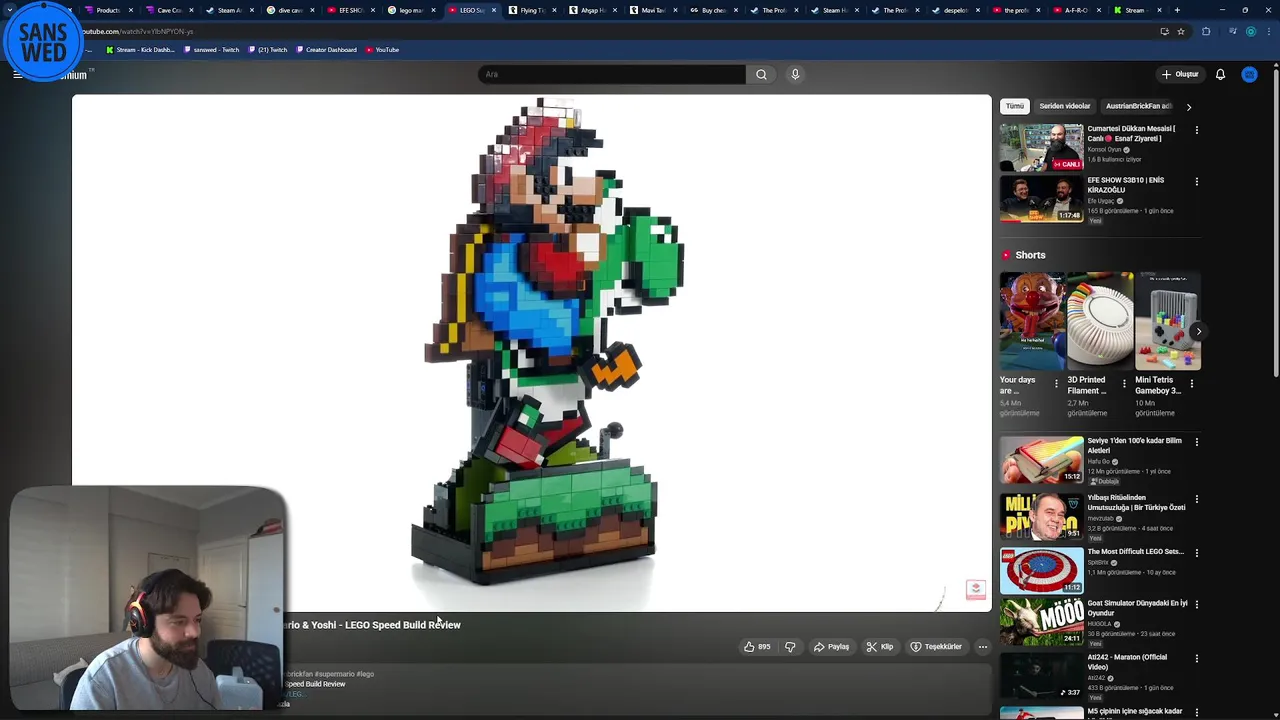
Task: Click the Teşekkürler thanks button
Action: (x=936, y=647)
